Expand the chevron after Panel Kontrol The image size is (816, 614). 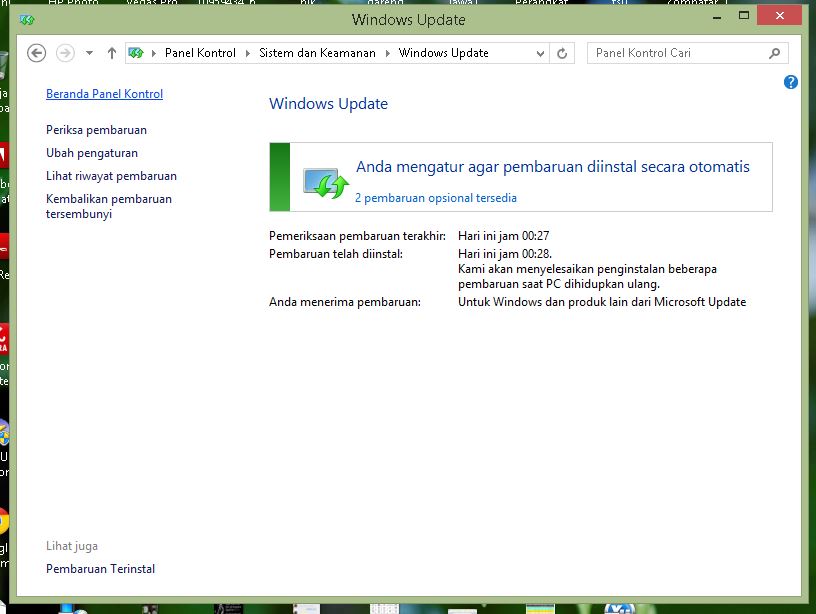[x=248, y=53]
